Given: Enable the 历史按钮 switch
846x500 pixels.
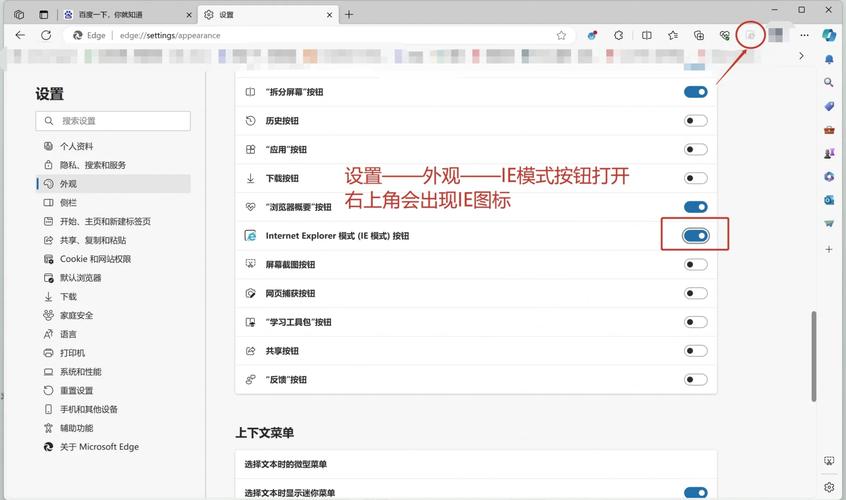Looking at the screenshot, I should pyautogui.click(x=695, y=121).
